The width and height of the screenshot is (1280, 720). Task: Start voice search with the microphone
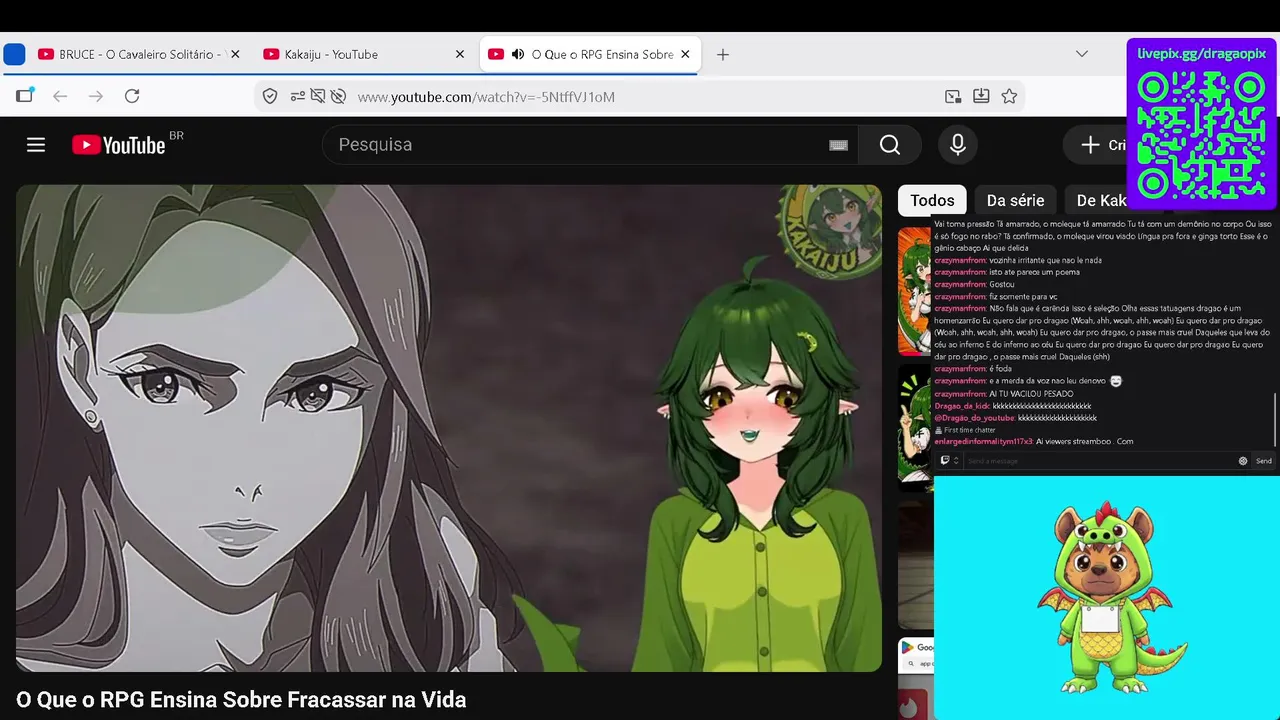point(957,145)
